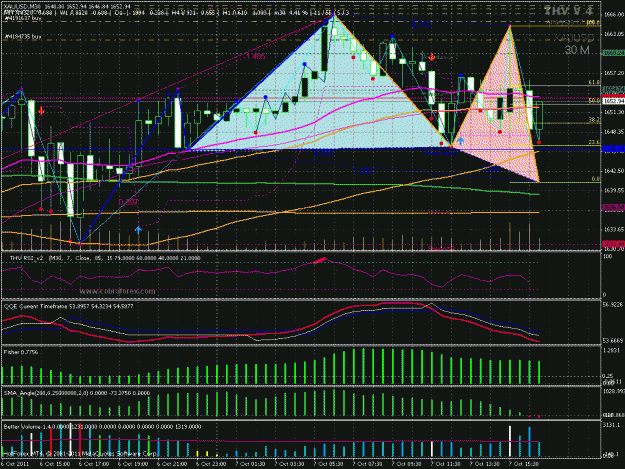Click the 50.0 Fibonacci level label

[x=594, y=101]
